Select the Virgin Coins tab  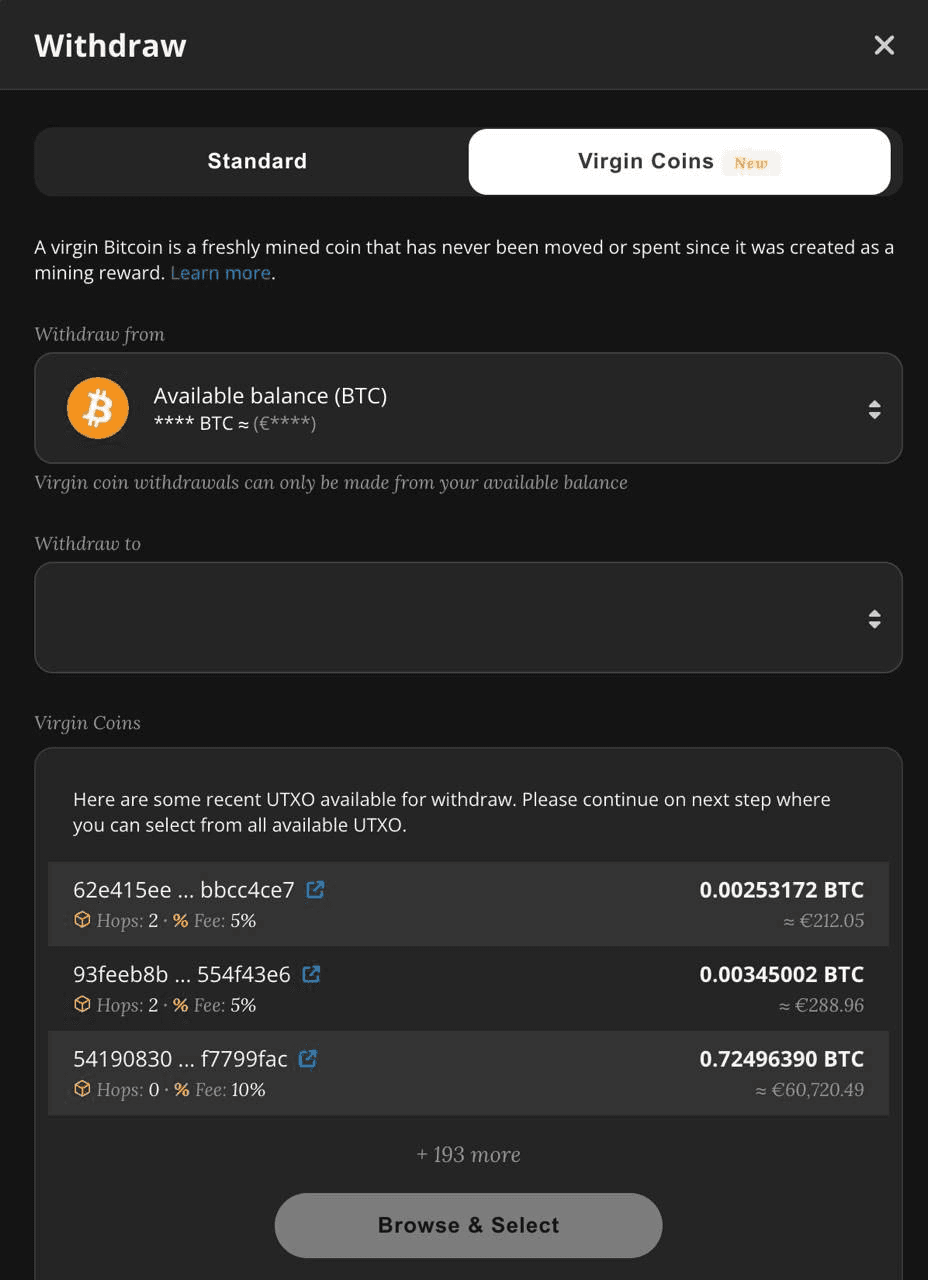(646, 161)
